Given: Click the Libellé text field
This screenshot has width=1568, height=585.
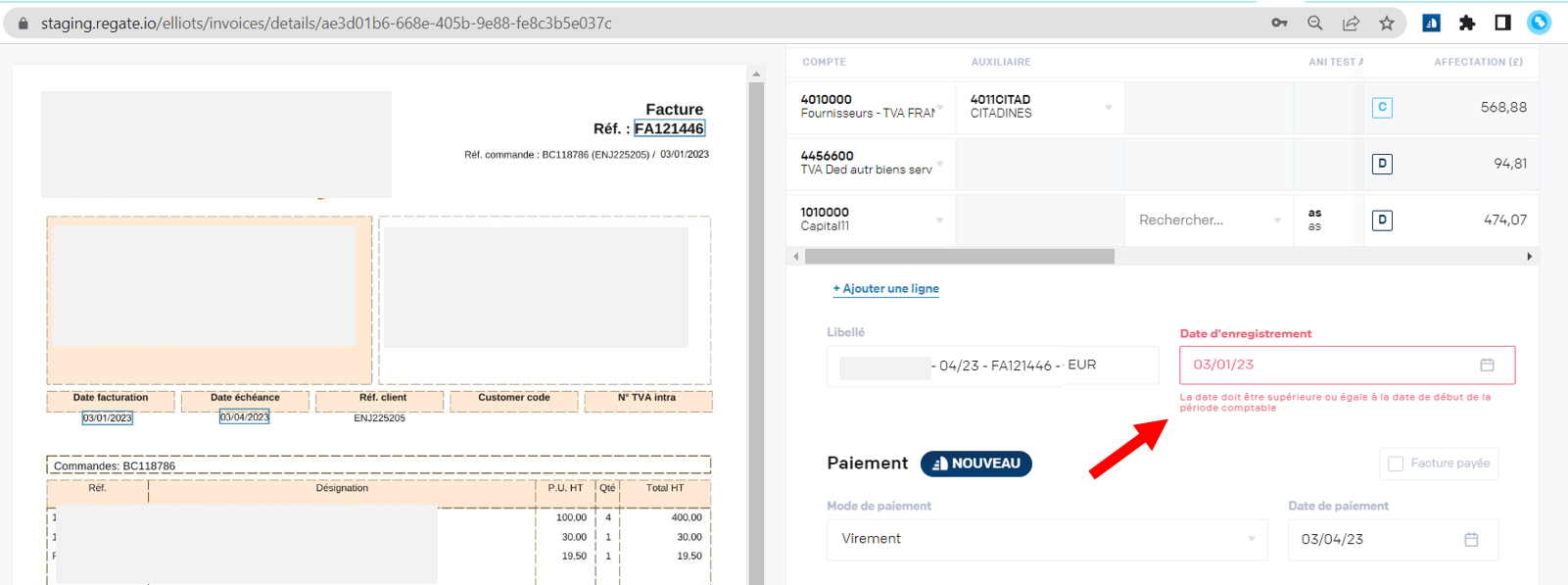Looking at the screenshot, I should click(x=991, y=366).
